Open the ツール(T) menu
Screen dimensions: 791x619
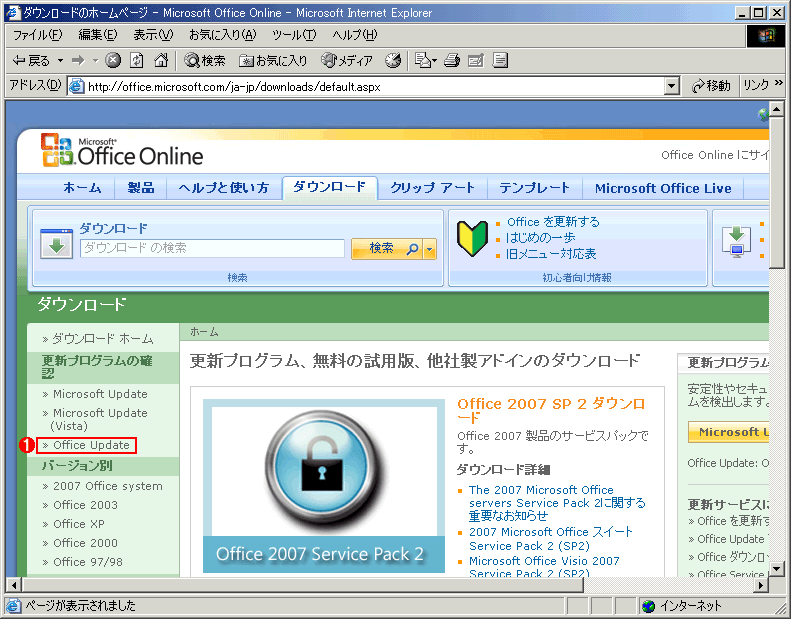(294, 35)
